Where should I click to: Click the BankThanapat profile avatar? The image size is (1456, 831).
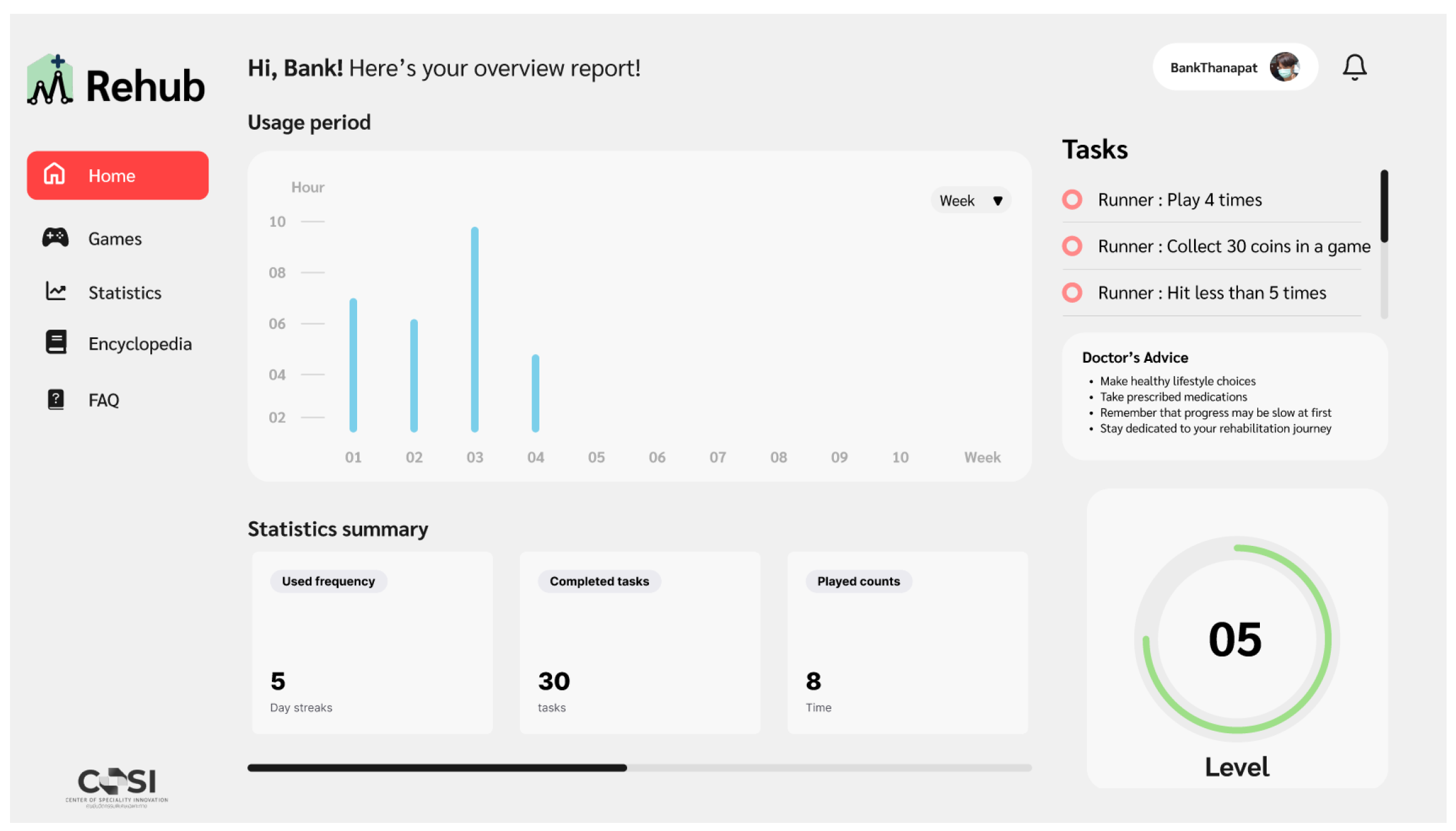[x=1284, y=67]
